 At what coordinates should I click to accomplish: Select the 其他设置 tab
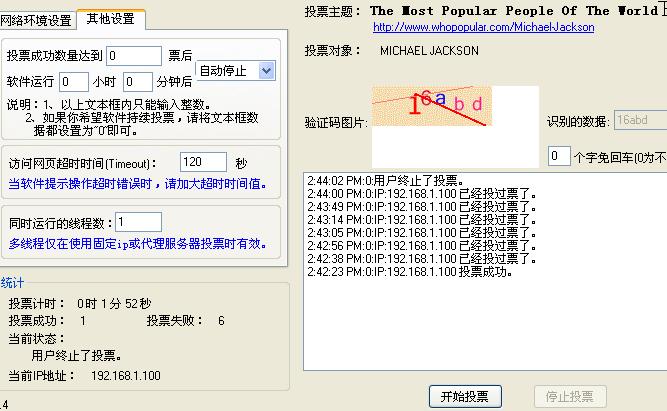coord(110,19)
